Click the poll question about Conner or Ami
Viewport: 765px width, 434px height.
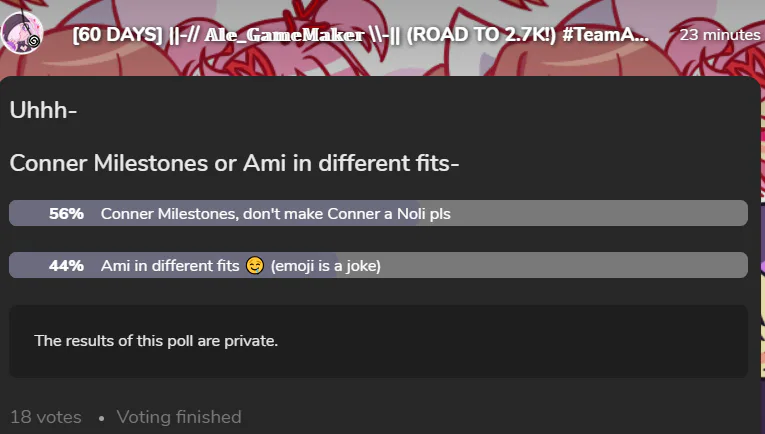point(234,163)
